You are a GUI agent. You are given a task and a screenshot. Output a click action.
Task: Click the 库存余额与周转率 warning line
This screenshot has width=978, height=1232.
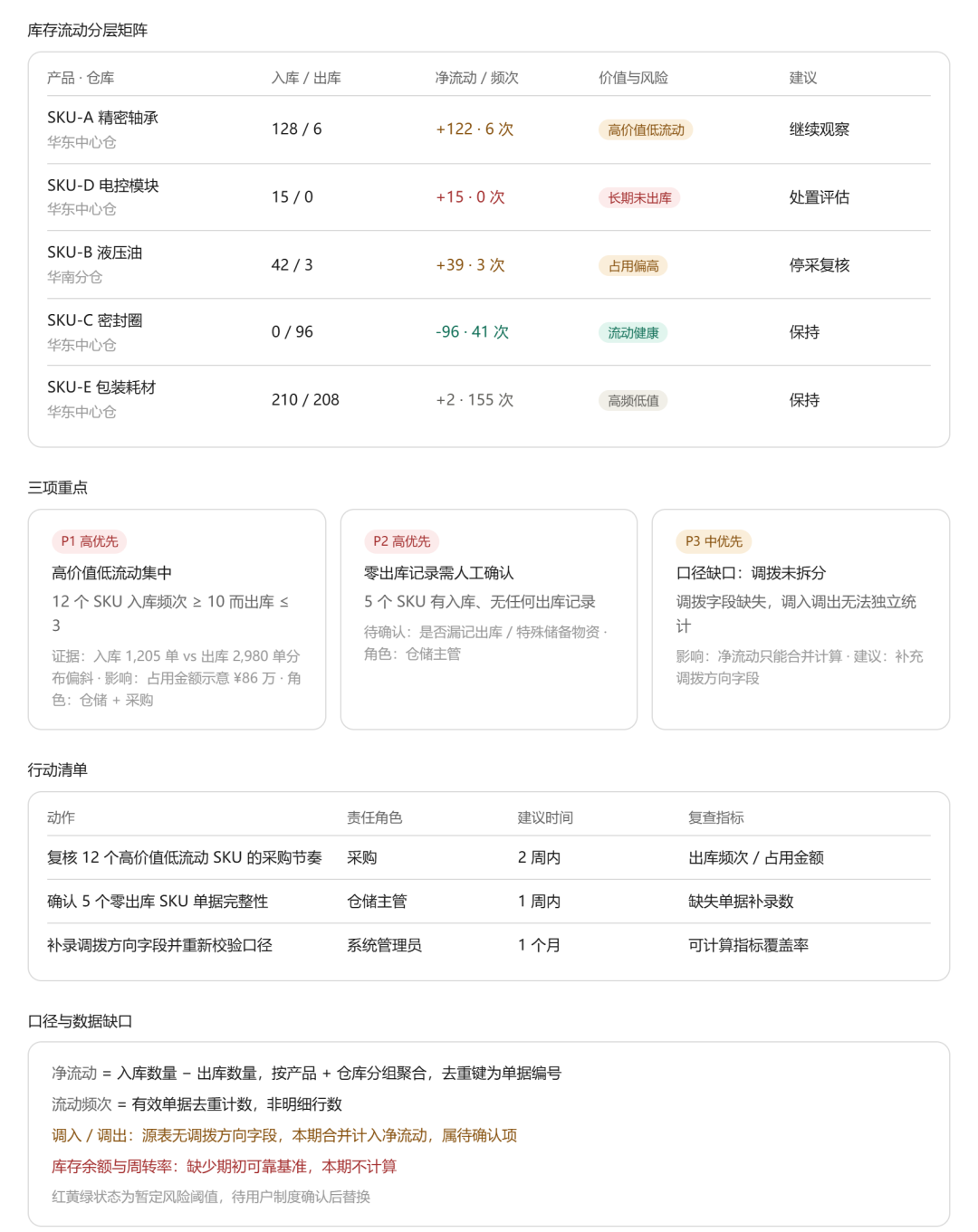[224, 1167]
